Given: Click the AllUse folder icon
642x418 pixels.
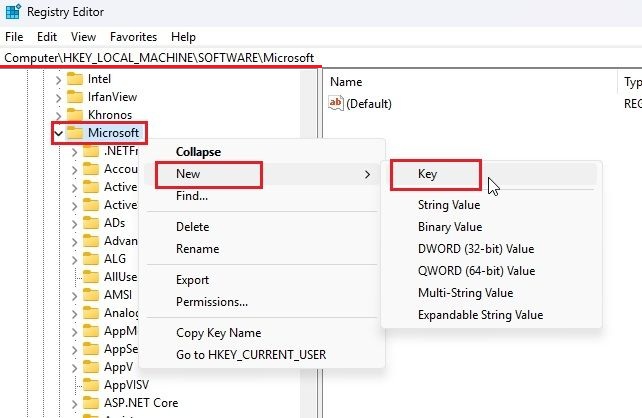Looking at the screenshot, I should [x=91, y=277].
